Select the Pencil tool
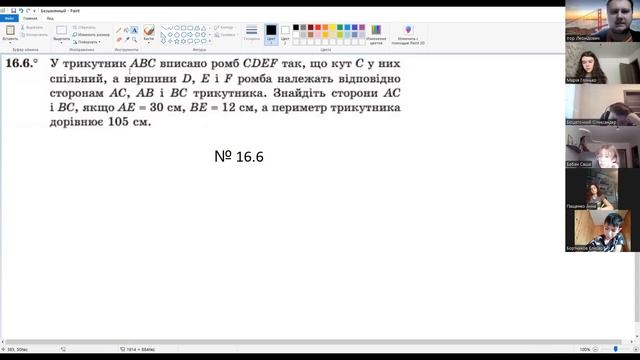This screenshot has width=640, height=360. point(119,30)
